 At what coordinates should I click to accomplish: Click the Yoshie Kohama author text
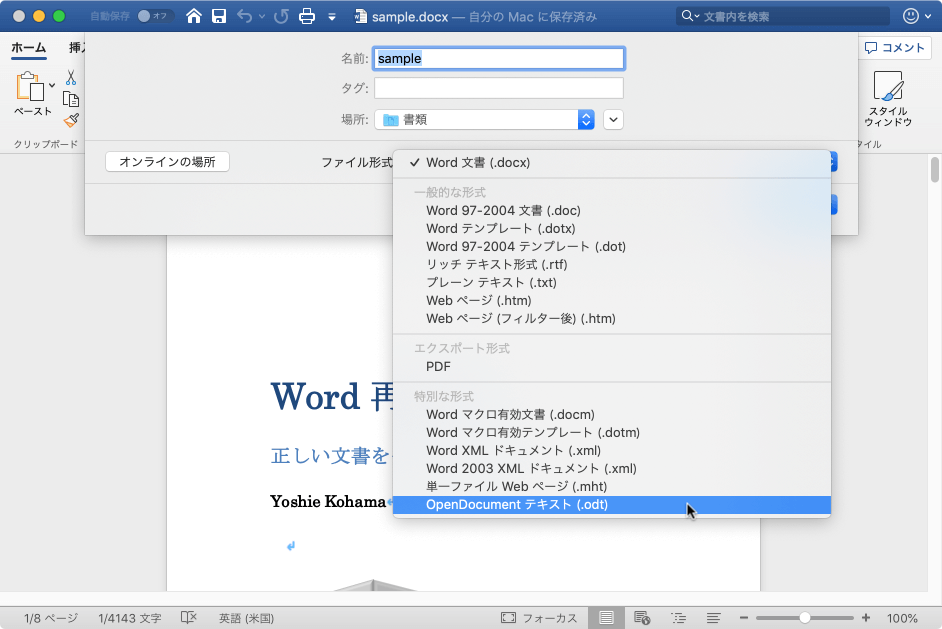328,502
